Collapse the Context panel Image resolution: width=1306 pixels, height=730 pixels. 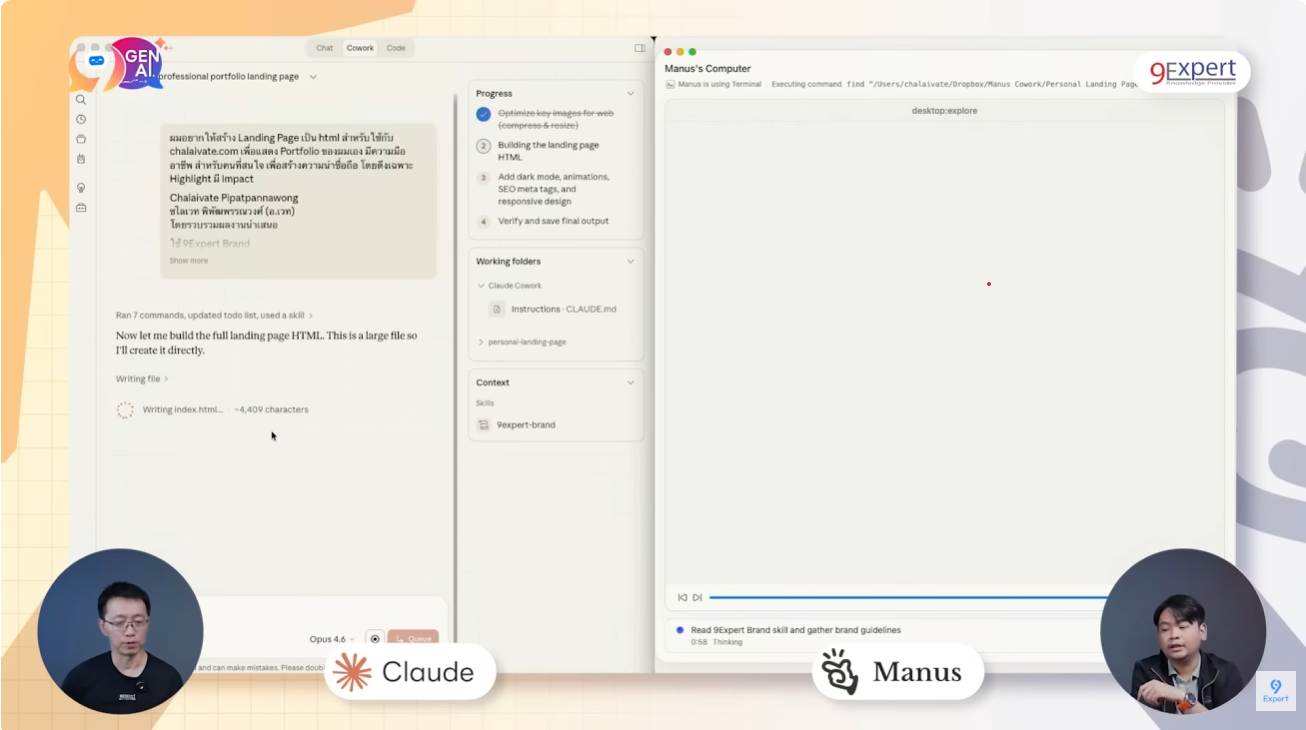[x=630, y=383]
